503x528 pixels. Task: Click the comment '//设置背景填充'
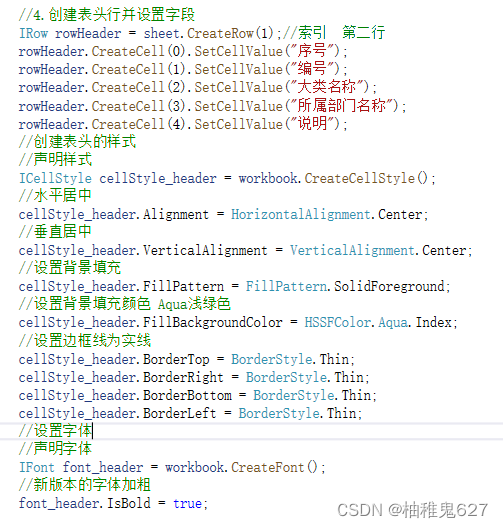click(70, 268)
